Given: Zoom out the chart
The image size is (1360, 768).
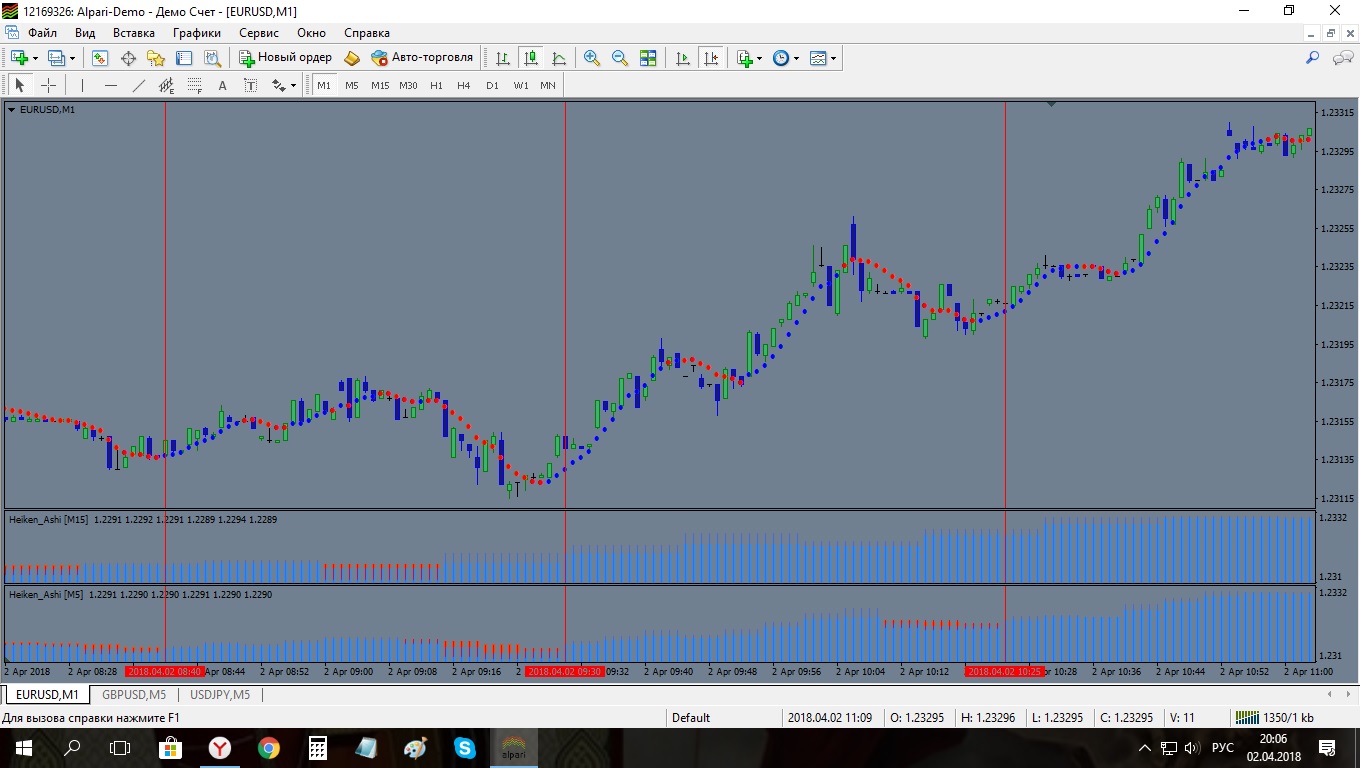Looking at the screenshot, I should [620, 58].
